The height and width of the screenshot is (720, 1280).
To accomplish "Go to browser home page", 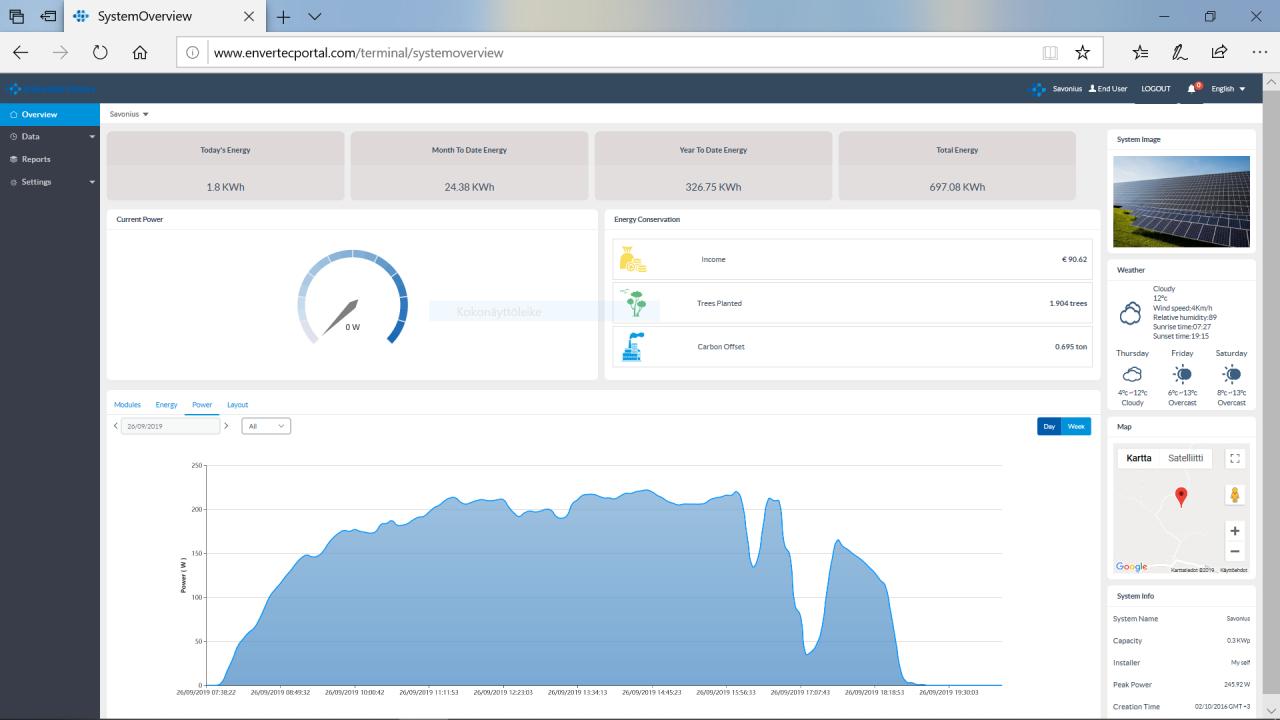I will (140, 53).
